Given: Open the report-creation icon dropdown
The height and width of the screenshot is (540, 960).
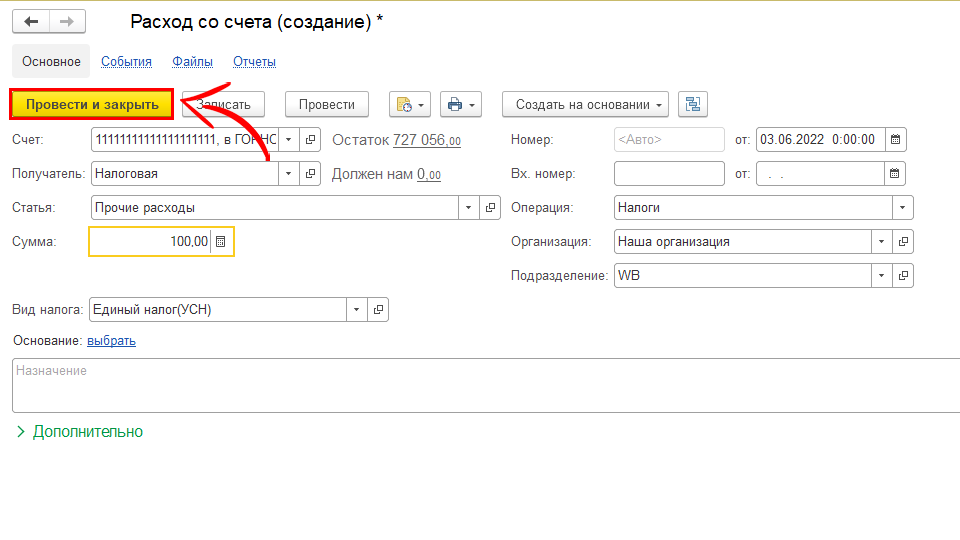Looking at the screenshot, I should tap(410, 104).
